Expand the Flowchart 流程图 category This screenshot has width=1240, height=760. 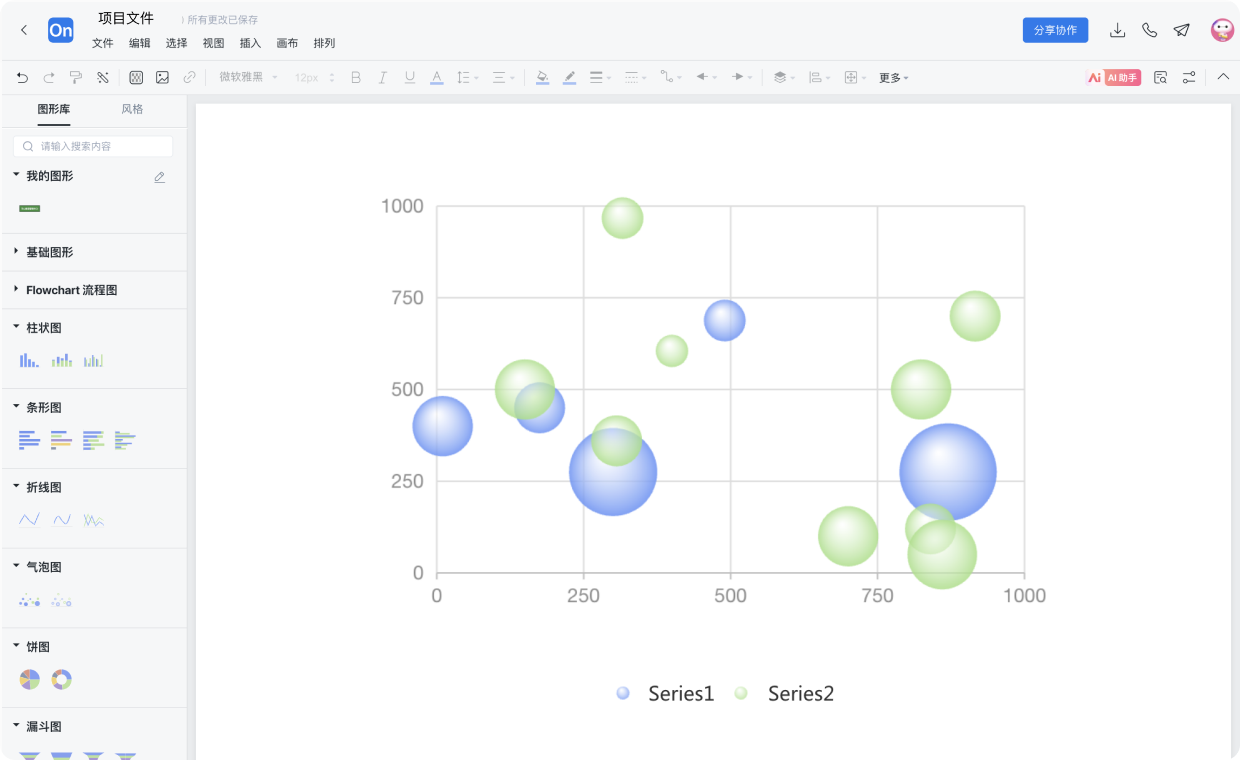pos(71,290)
